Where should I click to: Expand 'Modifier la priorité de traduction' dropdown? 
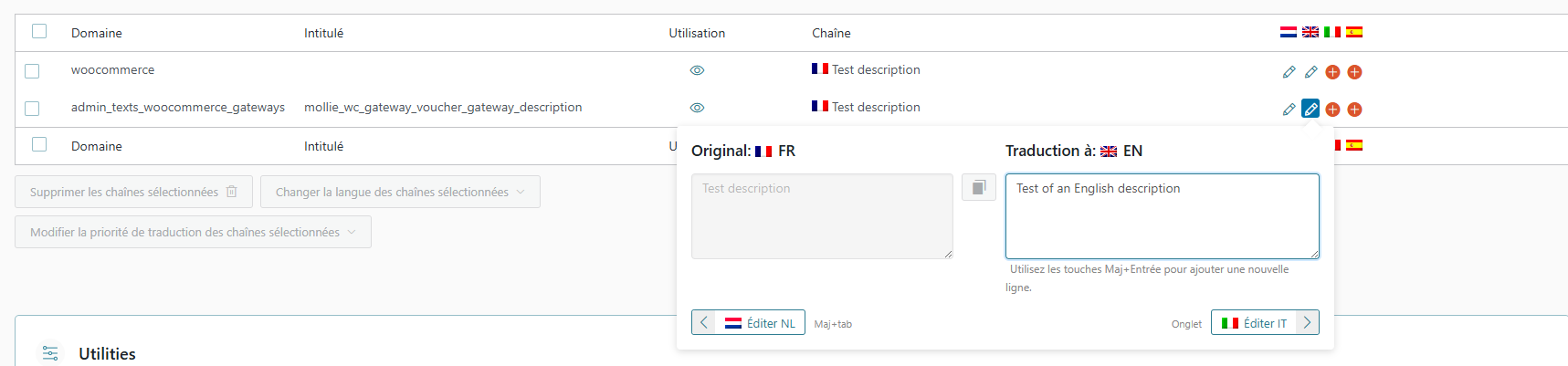(x=193, y=232)
